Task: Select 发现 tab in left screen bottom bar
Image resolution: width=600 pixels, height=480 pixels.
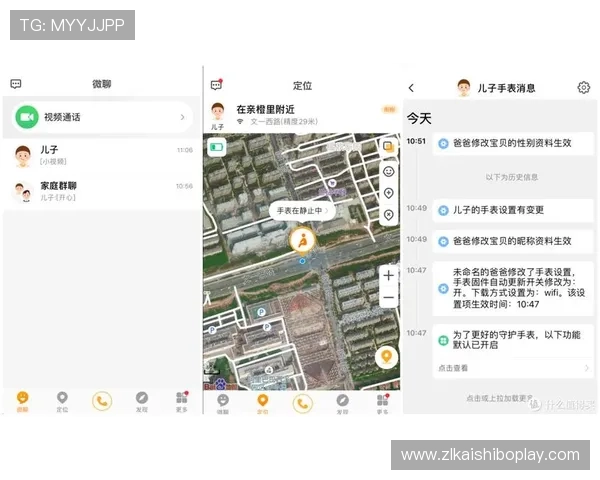Action: coord(142,401)
